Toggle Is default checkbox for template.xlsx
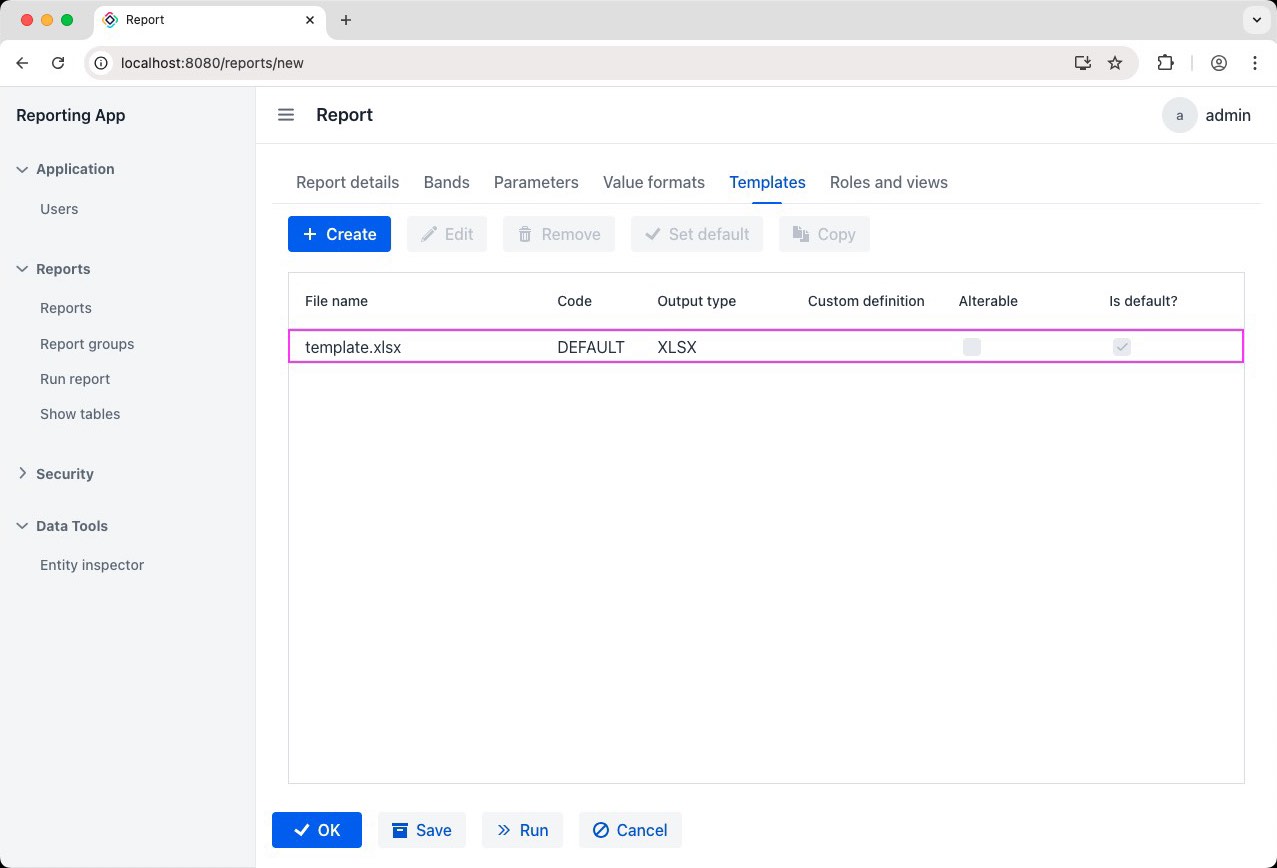The image size is (1277, 868). (1122, 347)
